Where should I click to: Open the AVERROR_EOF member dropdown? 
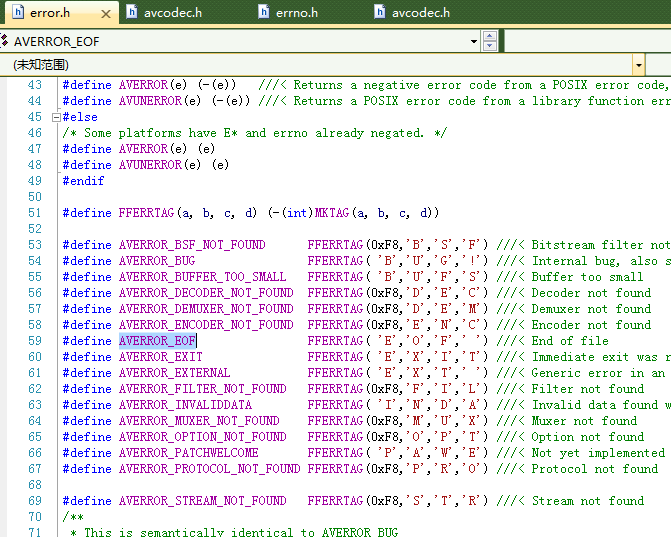(474, 42)
